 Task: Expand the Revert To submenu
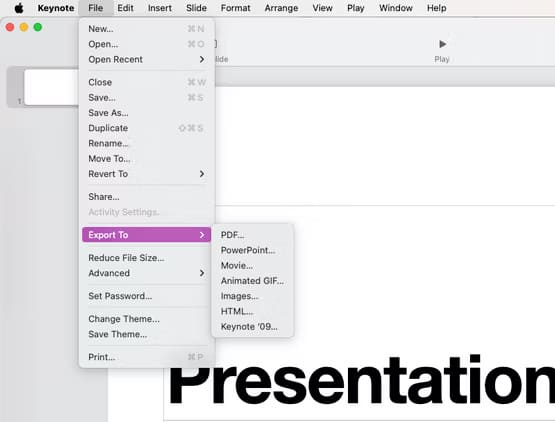147,173
